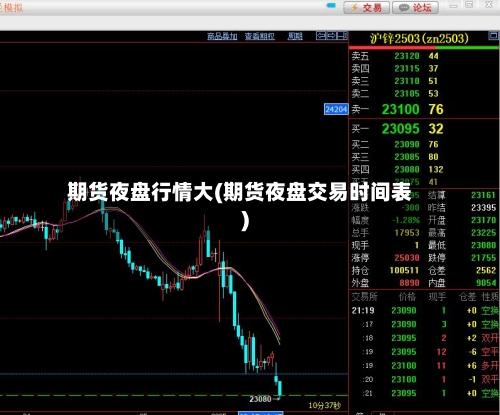The width and height of the screenshot is (500, 415).
Task: Click the left-arrow chart navigation icon
Action: (x=321, y=35)
